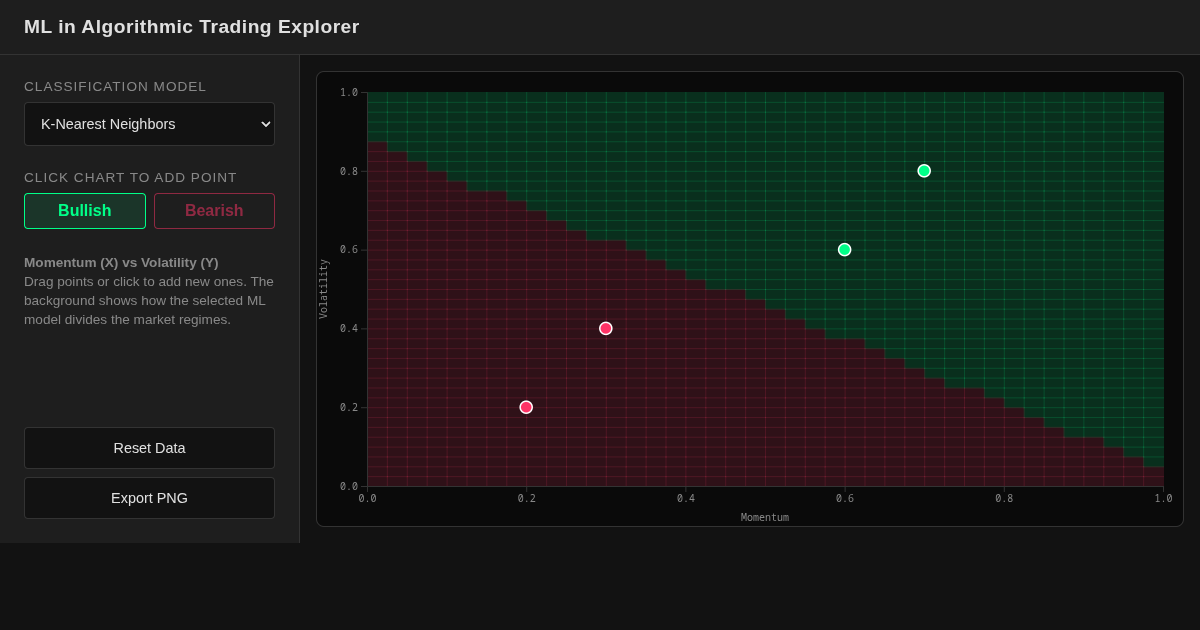Viewport: 1200px width, 630px height.
Task: Click the Export PNG button
Action: click(149, 498)
